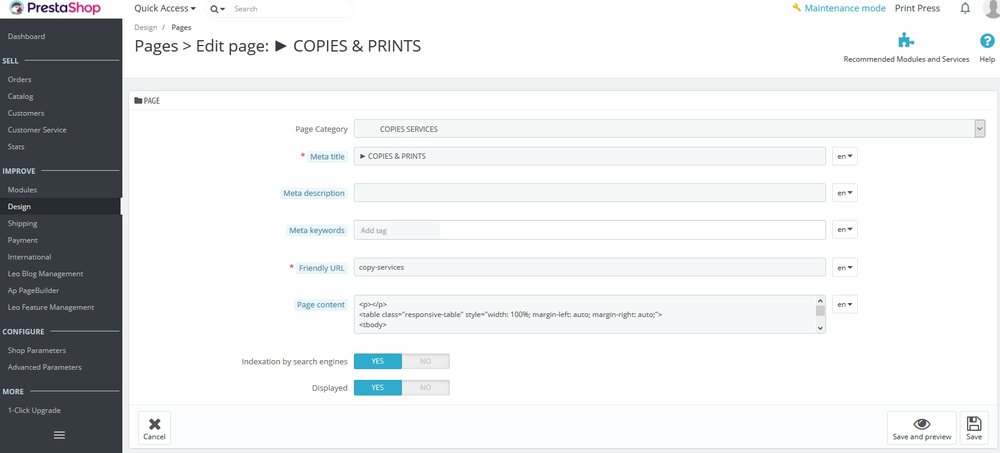Open the Meta keywords language dropdown
This screenshot has width=1000, height=453.
click(x=844, y=230)
